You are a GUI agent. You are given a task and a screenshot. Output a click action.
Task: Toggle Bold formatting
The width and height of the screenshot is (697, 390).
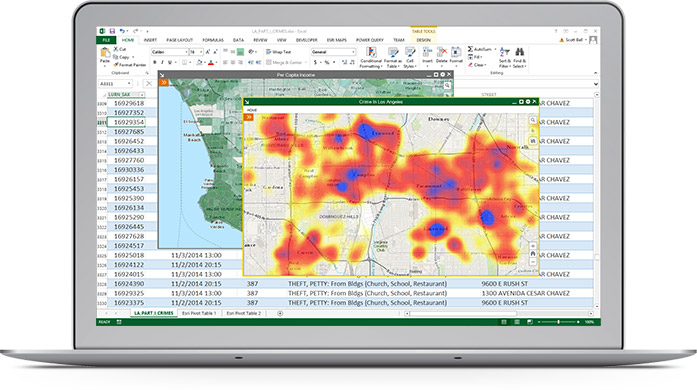click(155, 62)
